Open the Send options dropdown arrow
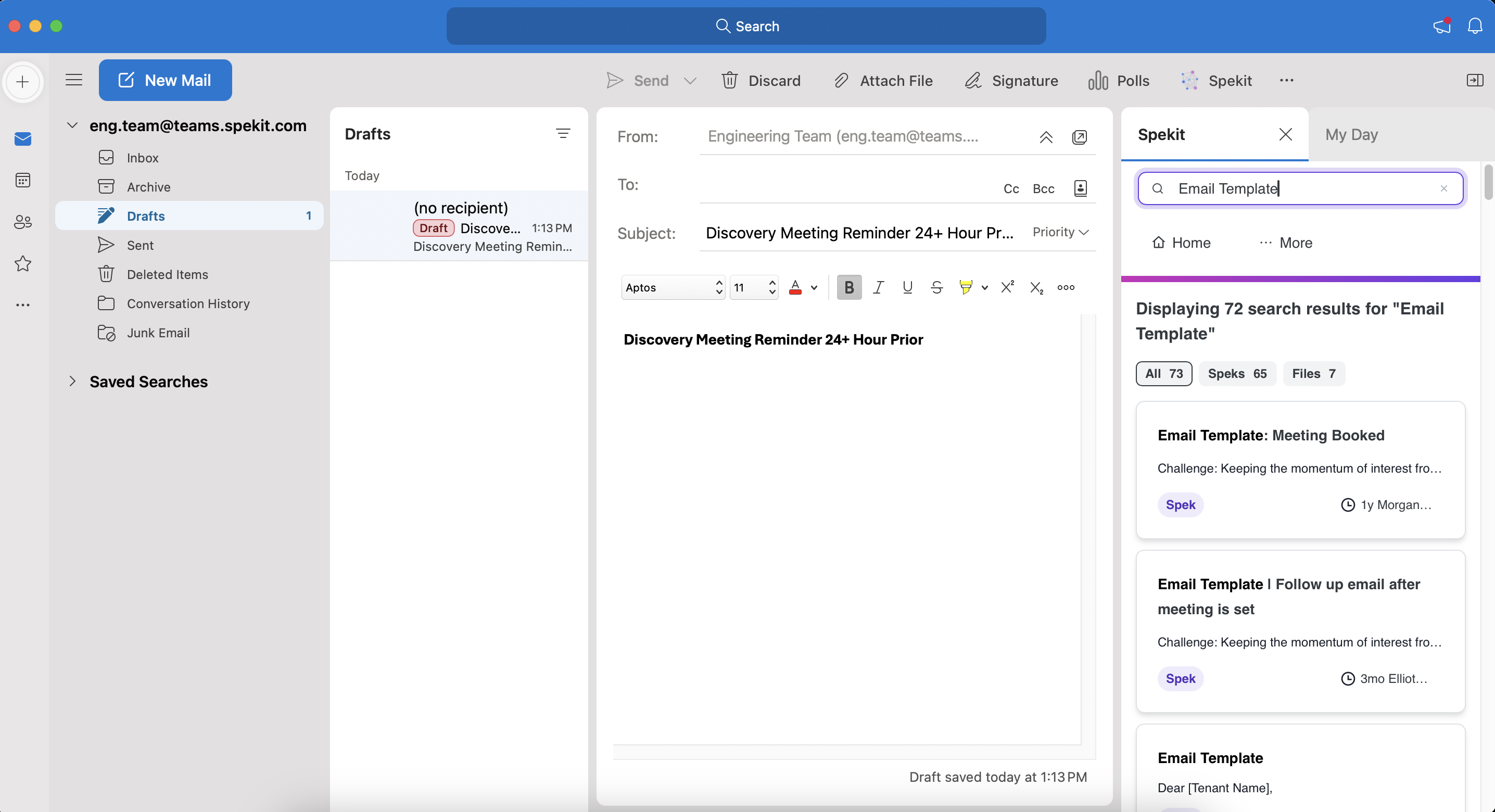Image resolution: width=1495 pixels, height=812 pixels. pyautogui.click(x=690, y=81)
